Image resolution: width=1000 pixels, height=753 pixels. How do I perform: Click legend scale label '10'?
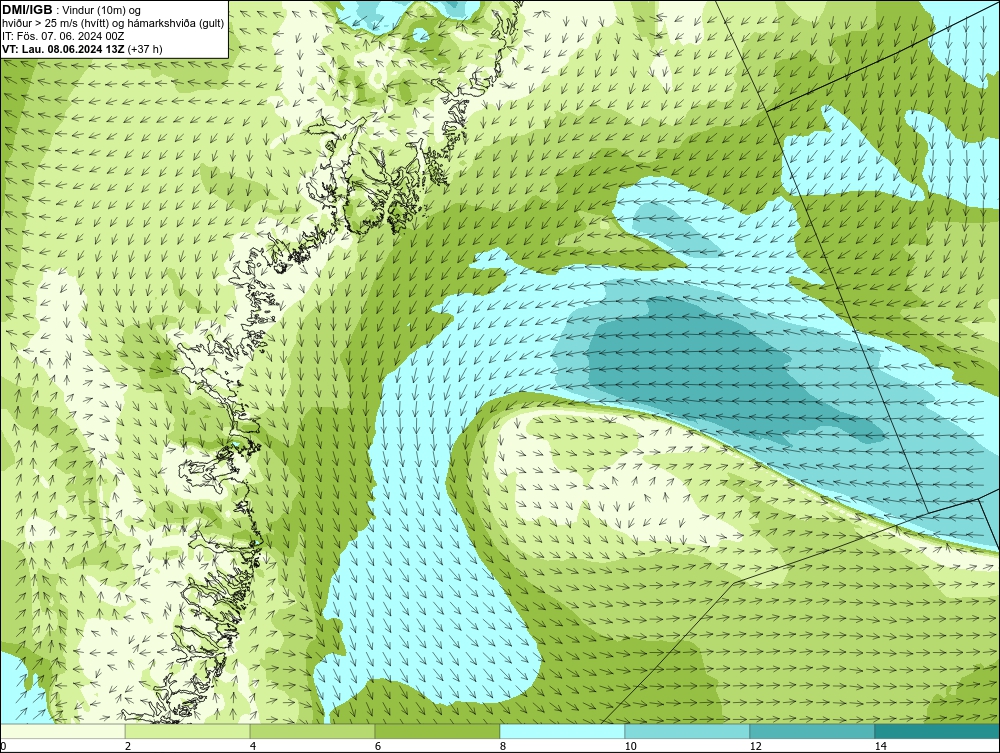[630, 747]
